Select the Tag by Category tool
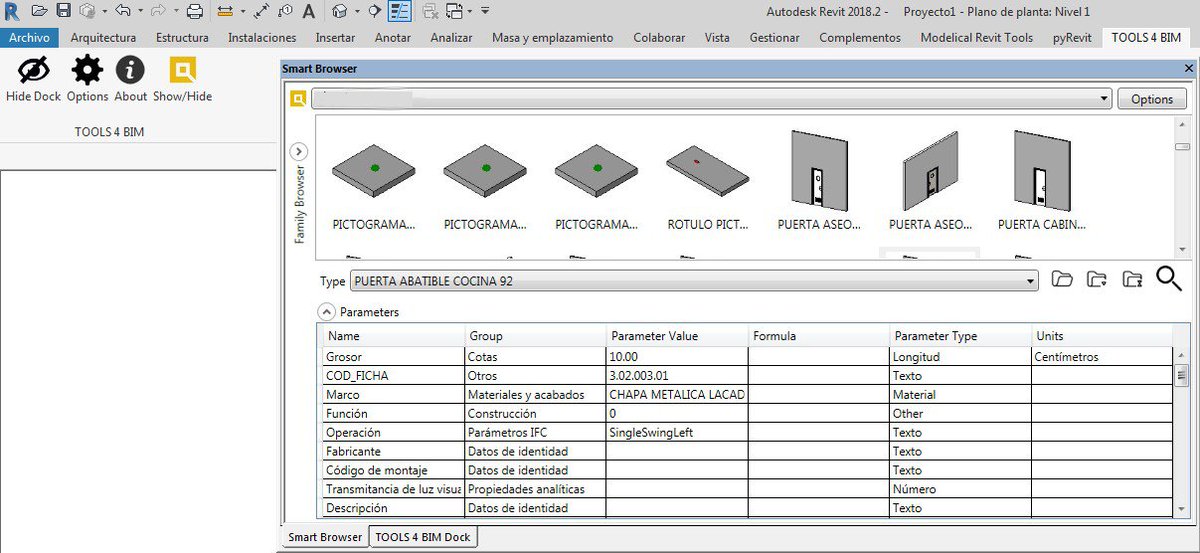Viewport: 1200px width, 553px height. [x=285, y=11]
